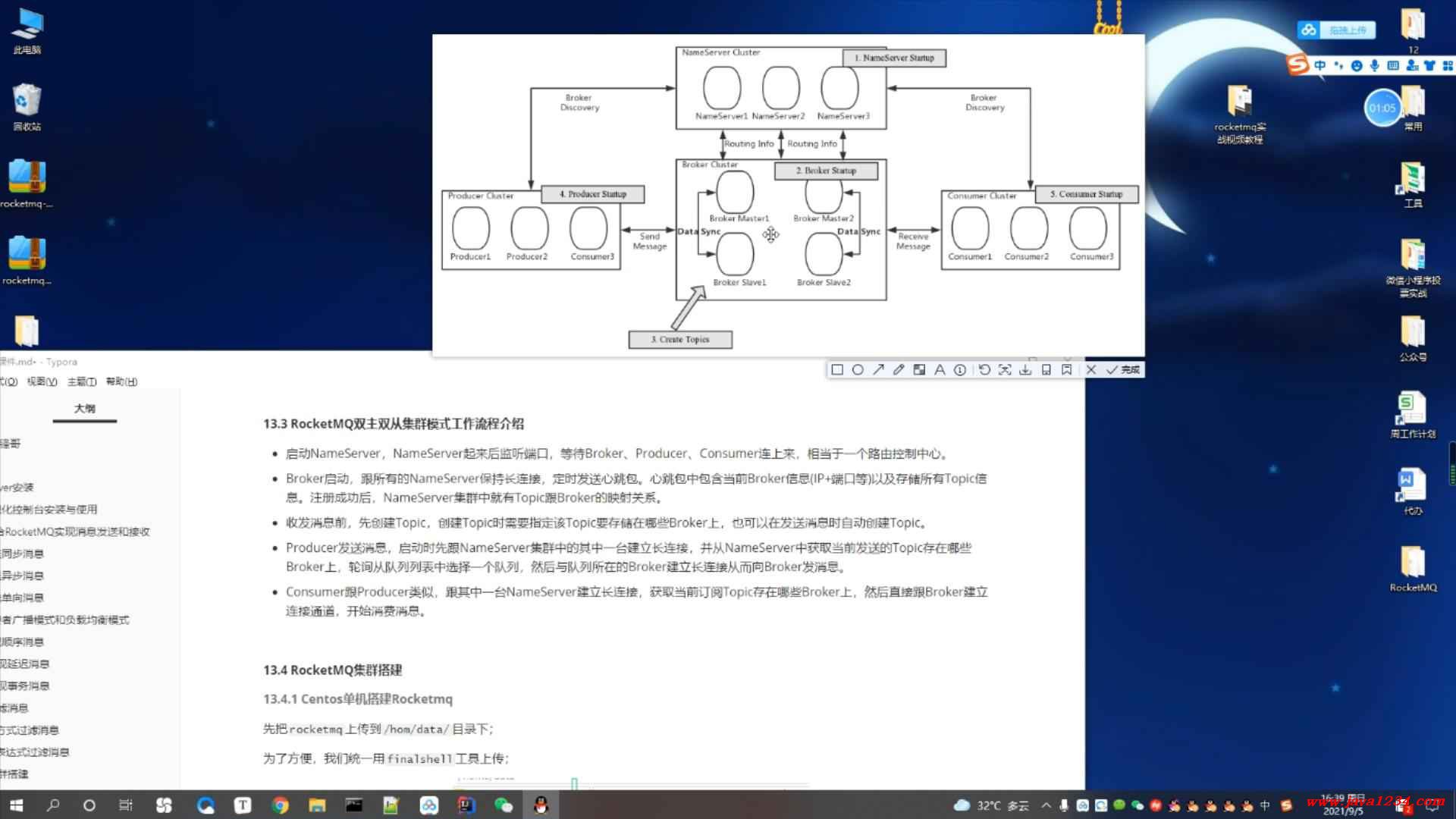Image resolution: width=1456 pixels, height=819 pixels.
Task: Select the RocketMQ folder on right desktop
Action: point(1413,569)
